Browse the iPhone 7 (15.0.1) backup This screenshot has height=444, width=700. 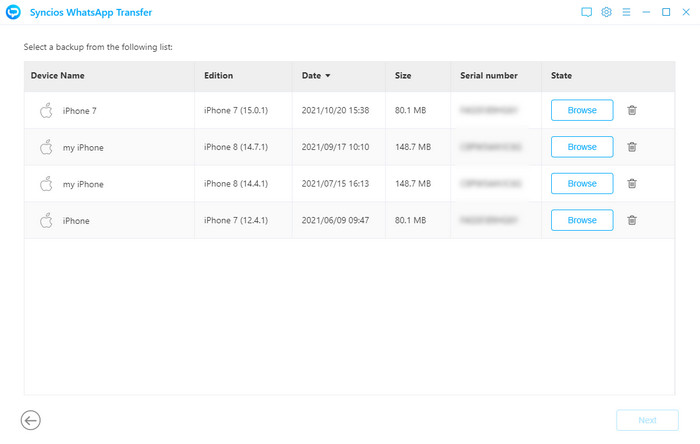(x=582, y=110)
